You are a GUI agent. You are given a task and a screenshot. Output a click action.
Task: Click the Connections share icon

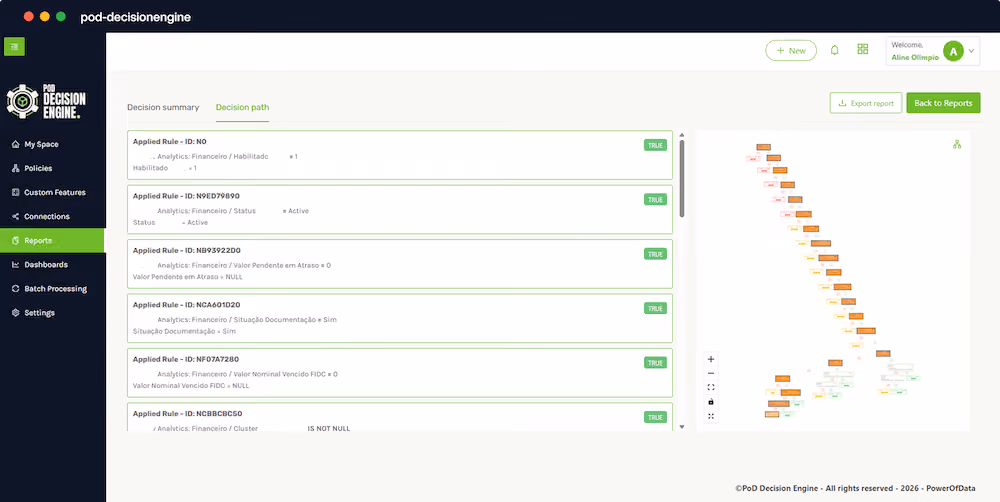(x=15, y=216)
